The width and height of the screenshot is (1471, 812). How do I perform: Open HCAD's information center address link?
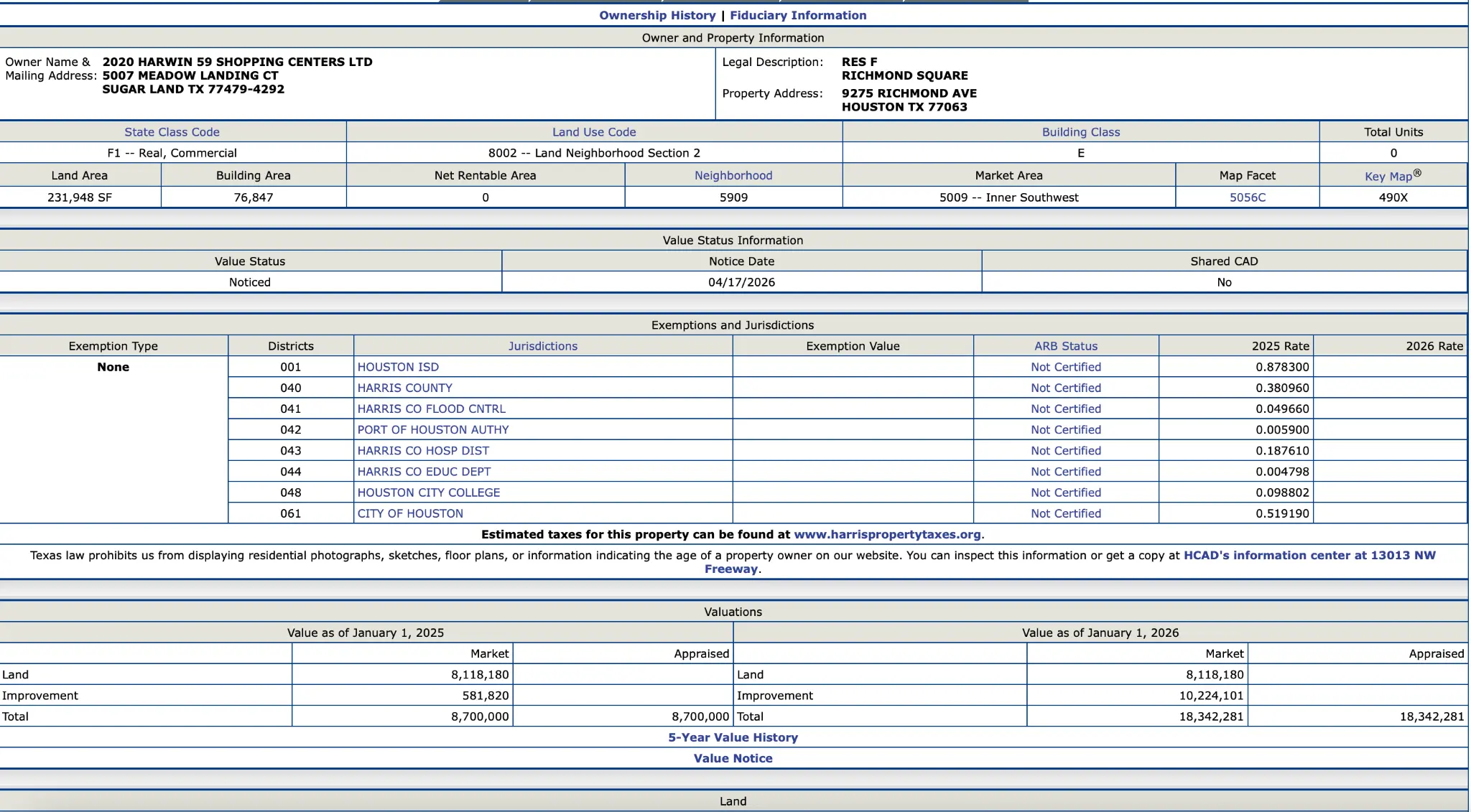tap(1309, 556)
